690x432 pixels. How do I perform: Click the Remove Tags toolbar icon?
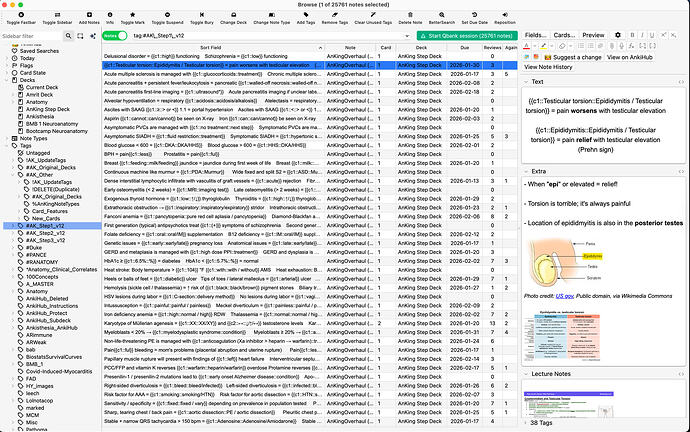(x=334, y=15)
